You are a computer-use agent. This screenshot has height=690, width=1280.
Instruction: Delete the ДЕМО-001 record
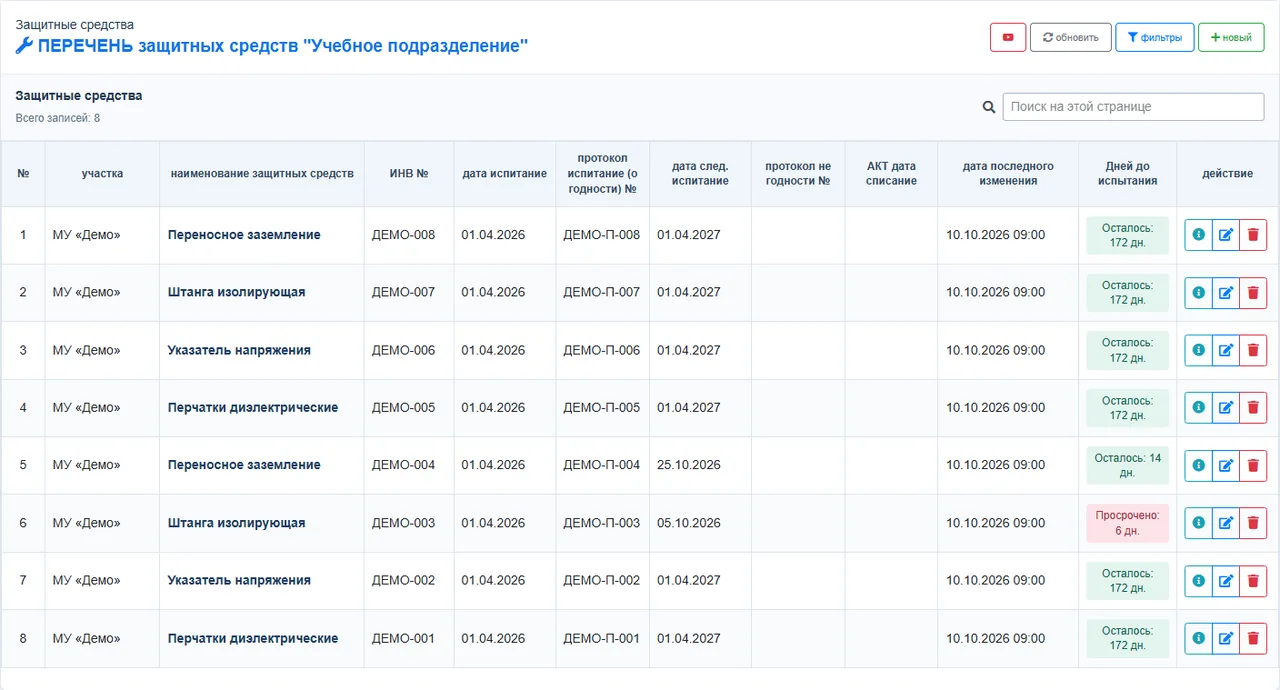pyautogui.click(x=1253, y=638)
